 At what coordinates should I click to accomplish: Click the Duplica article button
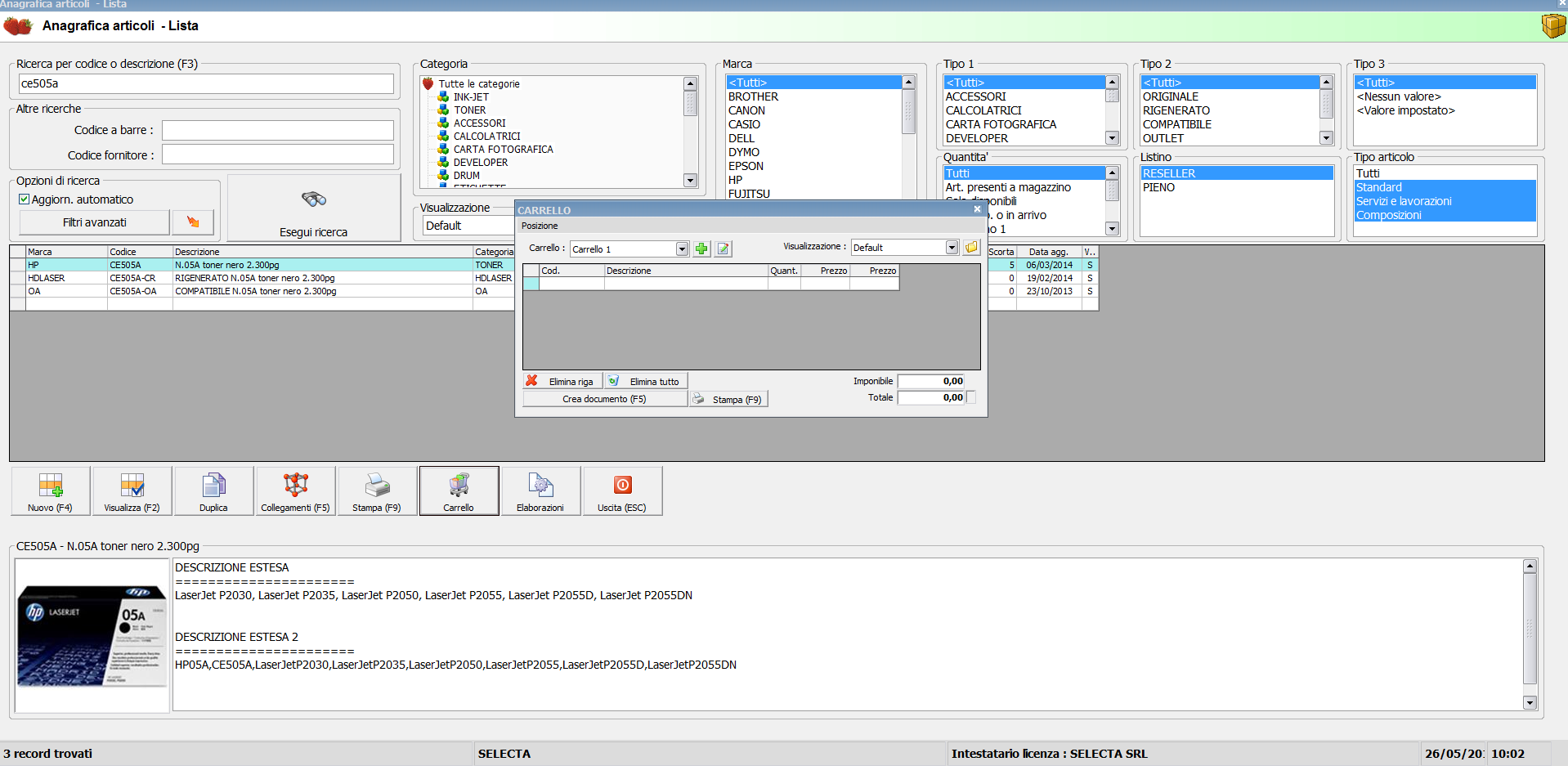[x=213, y=491]
